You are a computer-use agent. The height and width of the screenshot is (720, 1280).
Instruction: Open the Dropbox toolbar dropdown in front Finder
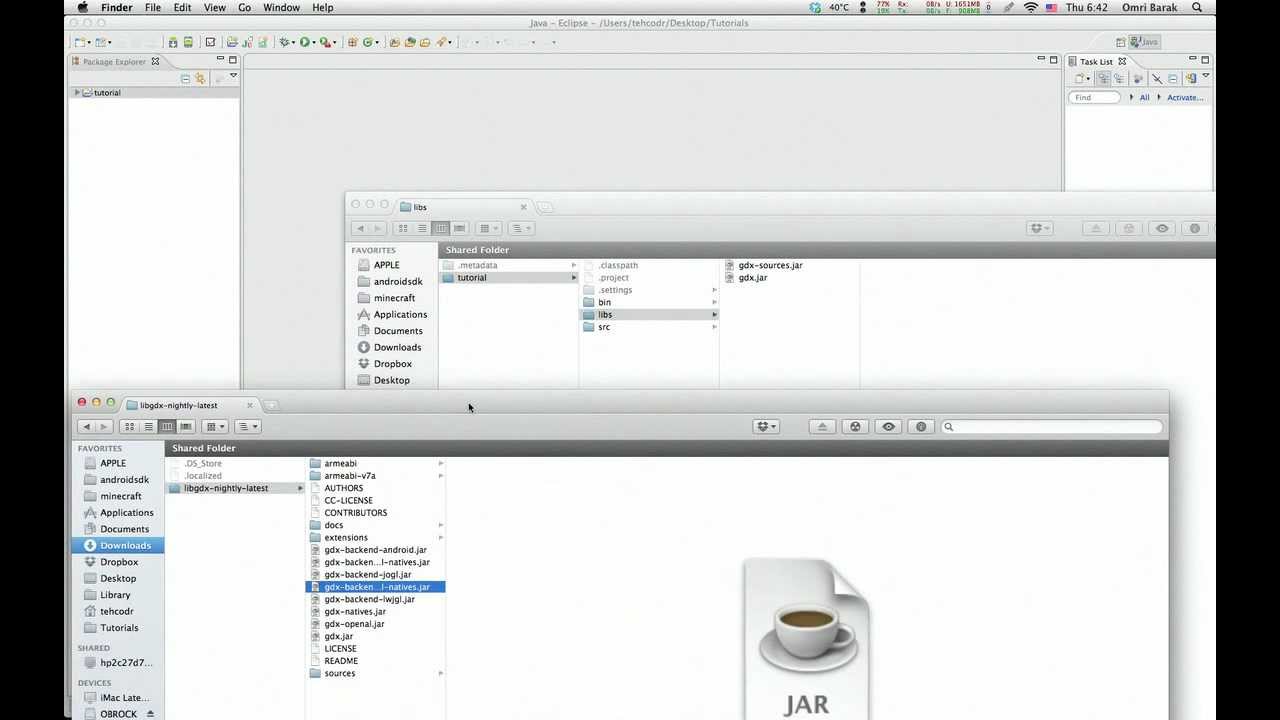[766, 427]
